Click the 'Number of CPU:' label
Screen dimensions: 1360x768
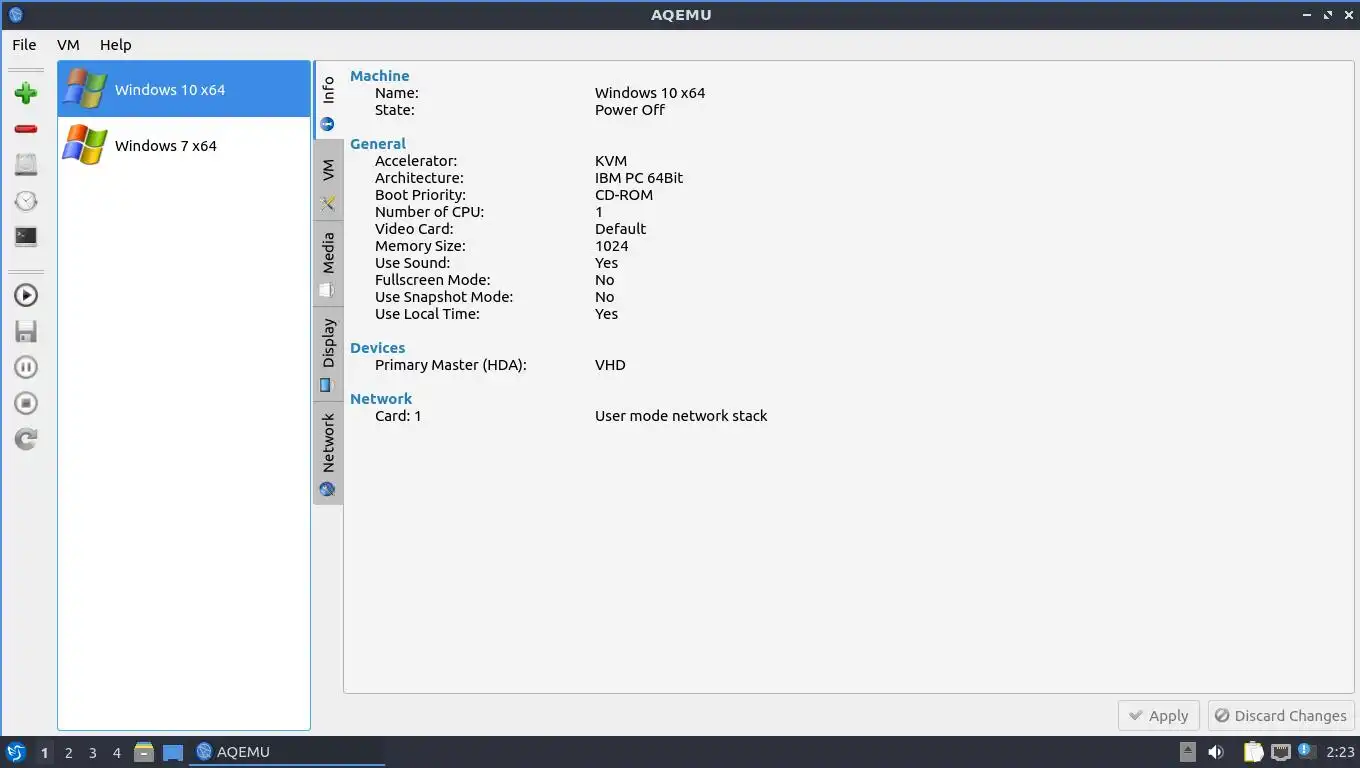click(x=429, y=212)
